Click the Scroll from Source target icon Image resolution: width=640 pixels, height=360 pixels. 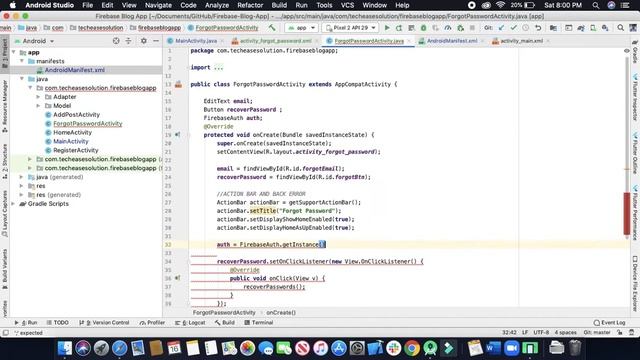click(116, 41)
